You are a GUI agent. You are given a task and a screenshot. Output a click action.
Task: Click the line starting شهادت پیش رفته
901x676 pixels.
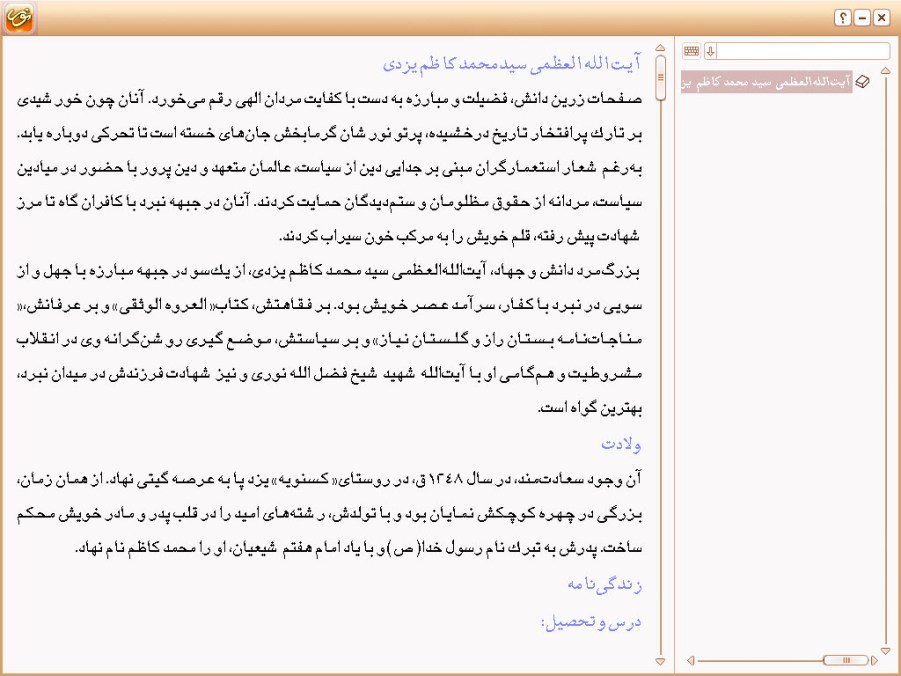point(460,236)
